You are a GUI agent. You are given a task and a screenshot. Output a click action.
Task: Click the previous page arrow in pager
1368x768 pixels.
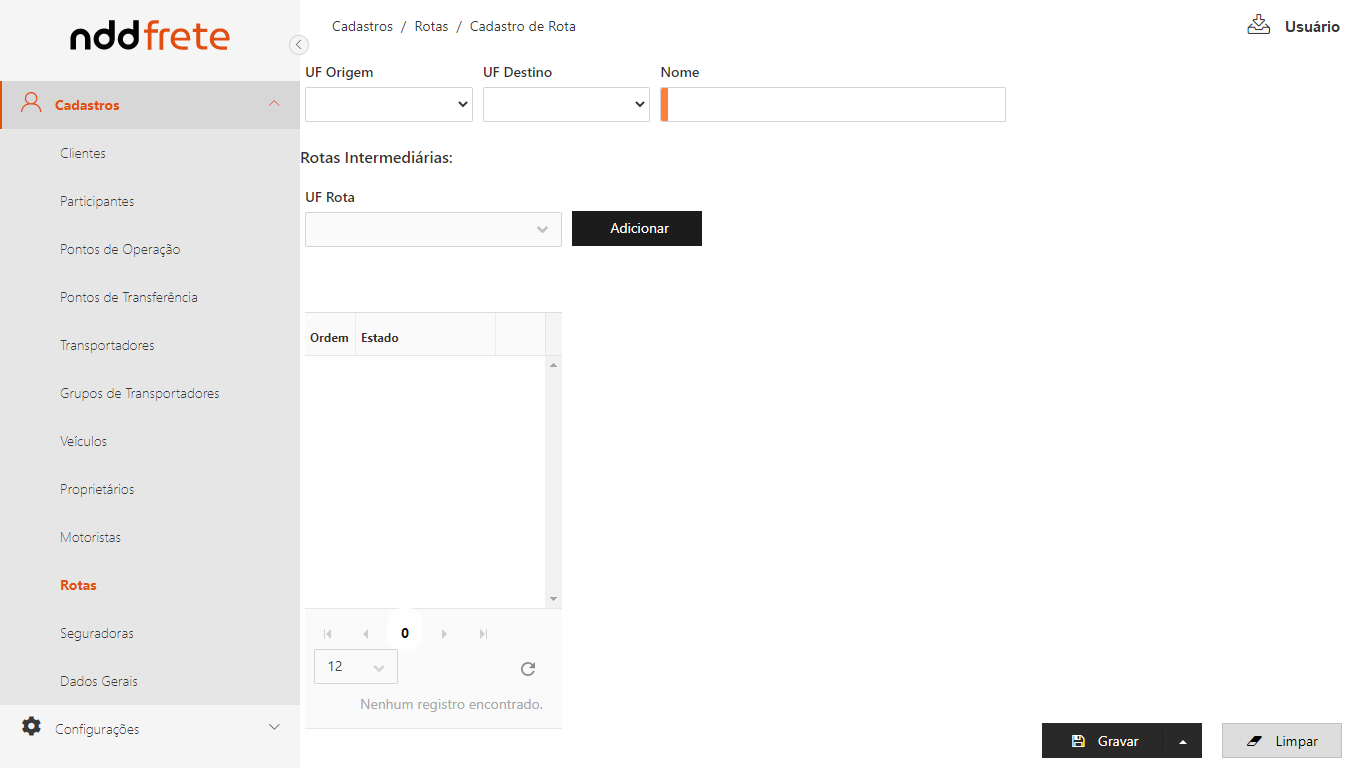pyautogui.click(x=366, y=634)
